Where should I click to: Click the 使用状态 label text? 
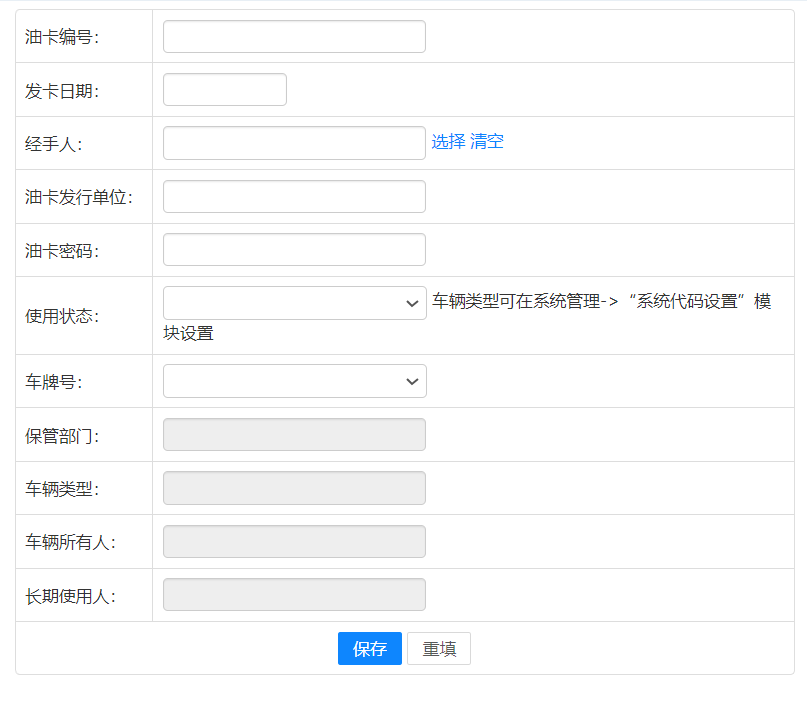(62, 316)
